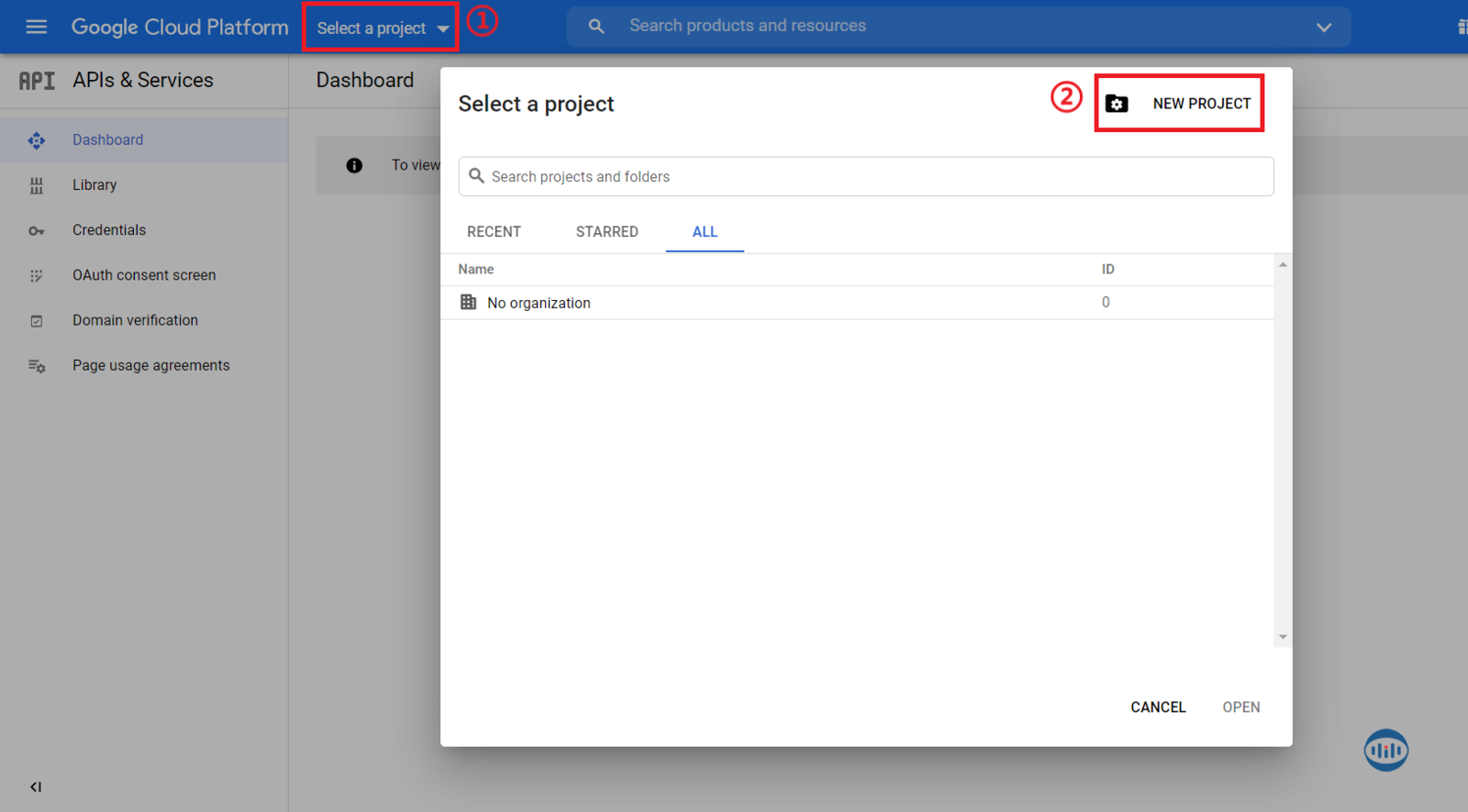Image resolution: width=1468 pixels, height=812 pixels.
Task: Switch to the STARRED tab
Action: click(606, 232)
